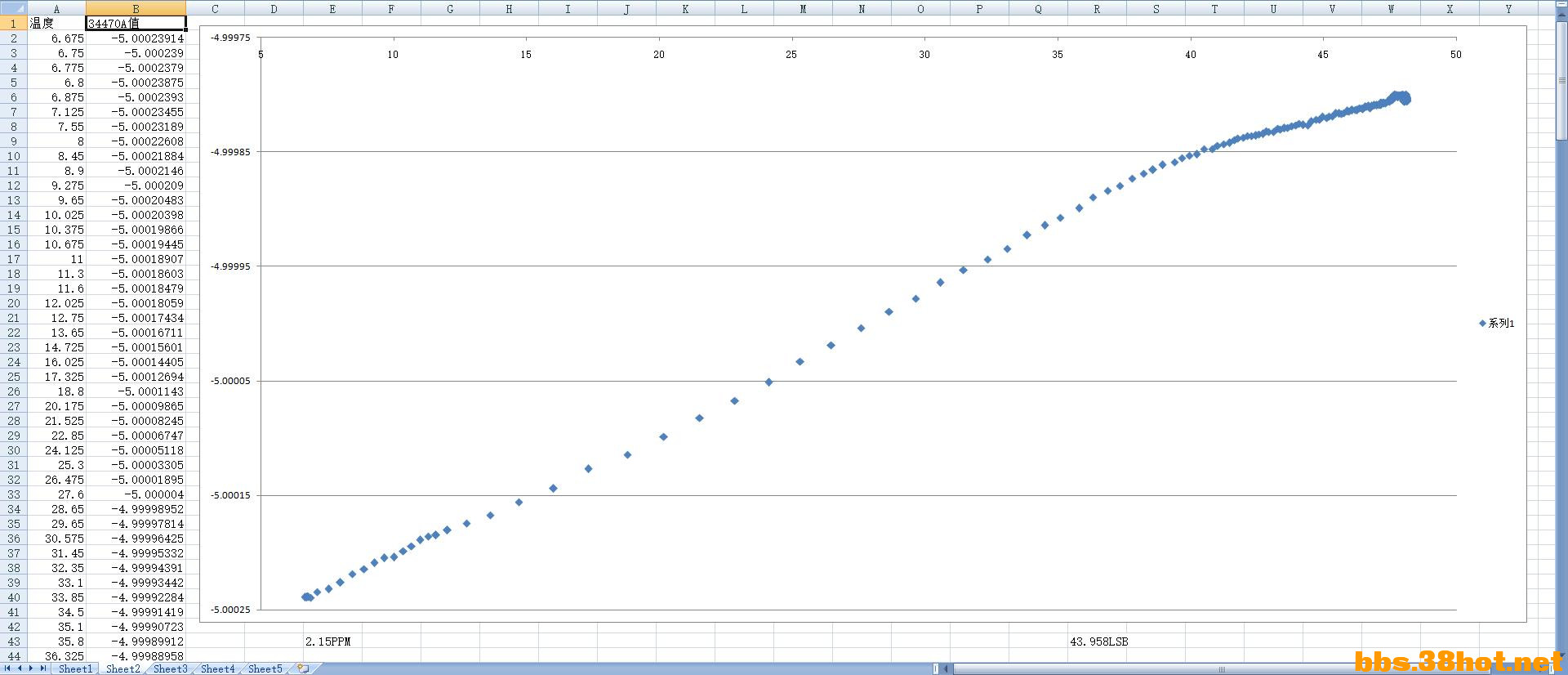1568x675 pixels.
Task: Click cell with value -5.000004
Action: (x=136, y=494)
